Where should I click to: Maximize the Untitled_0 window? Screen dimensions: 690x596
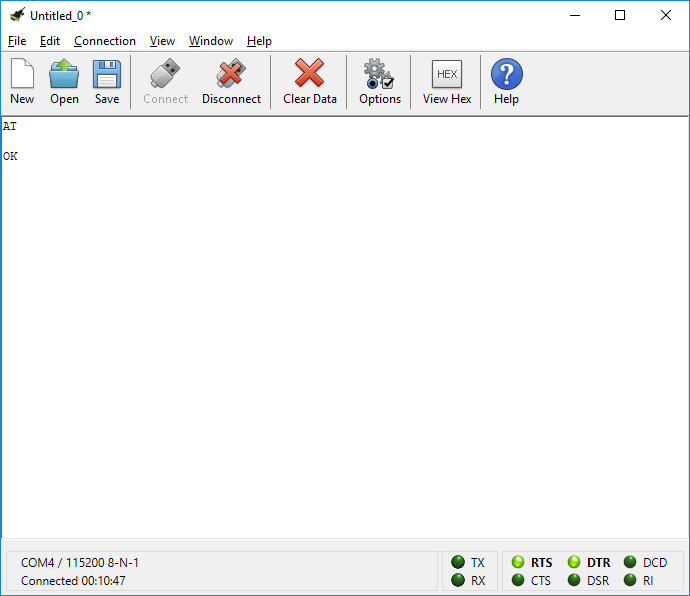pyautogui.click(x=620, y=15)
